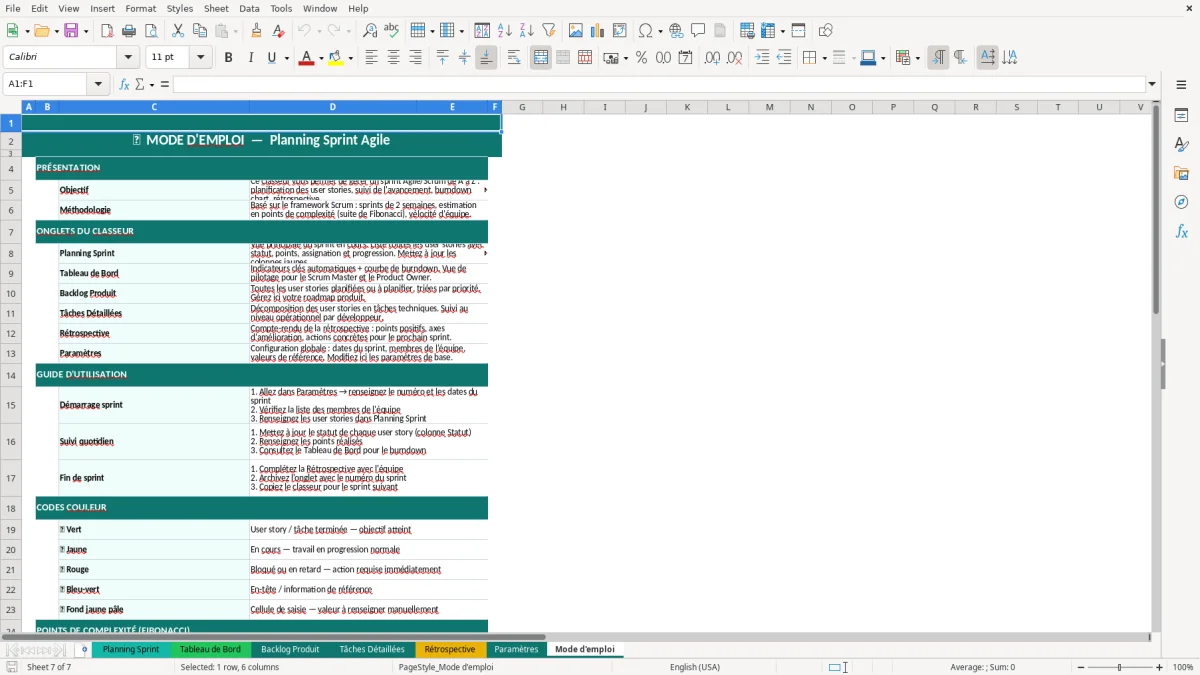The width and height of the screenshot is (1200, 675).
Task: Open the font name dropdown
Action: point(128,58)
